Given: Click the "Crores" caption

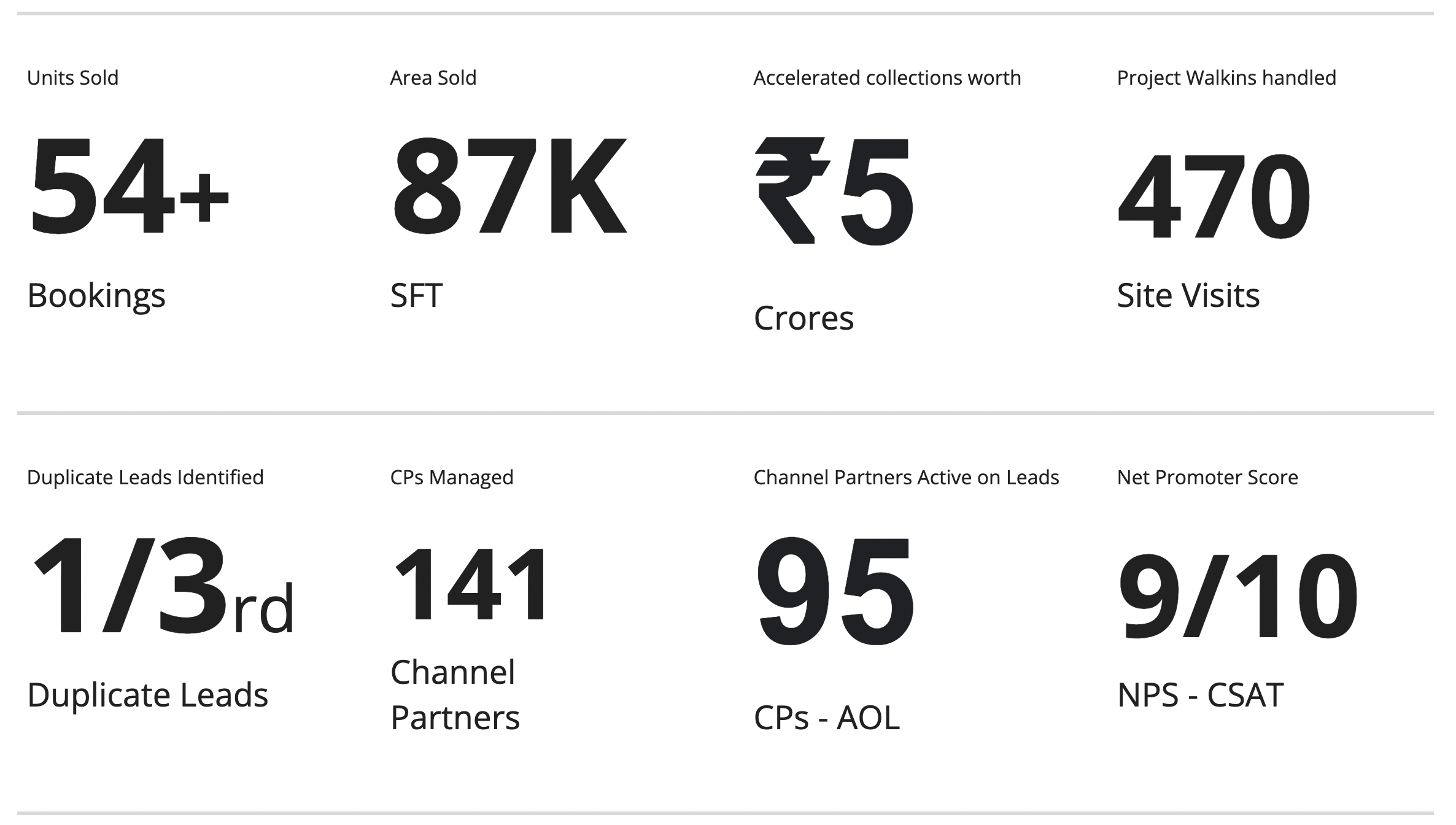Looking at the screenshot, I should pyautogui.click(x=804, y=318).
